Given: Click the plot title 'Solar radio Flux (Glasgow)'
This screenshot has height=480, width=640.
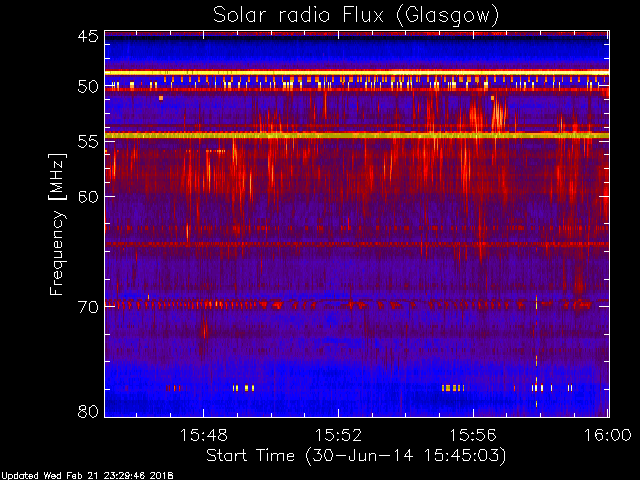Looking at the screenshot, I should [x=356, y=16].
